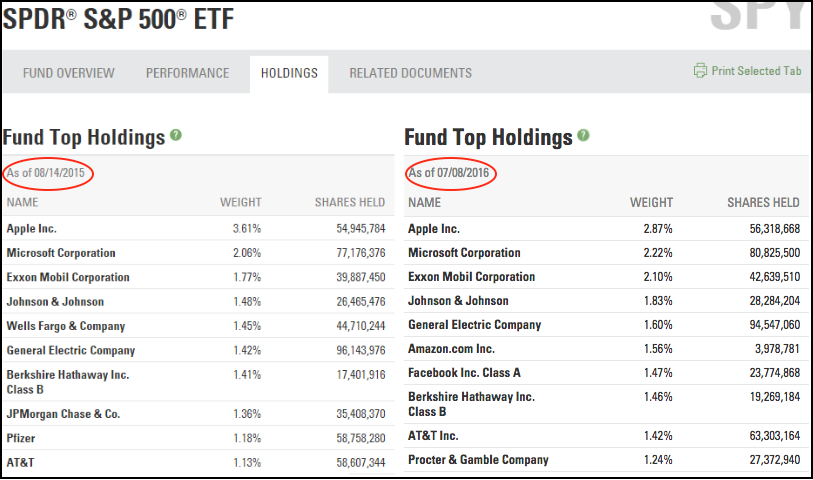Click help icon beside left Fund Top Holdings

(176, 135)
